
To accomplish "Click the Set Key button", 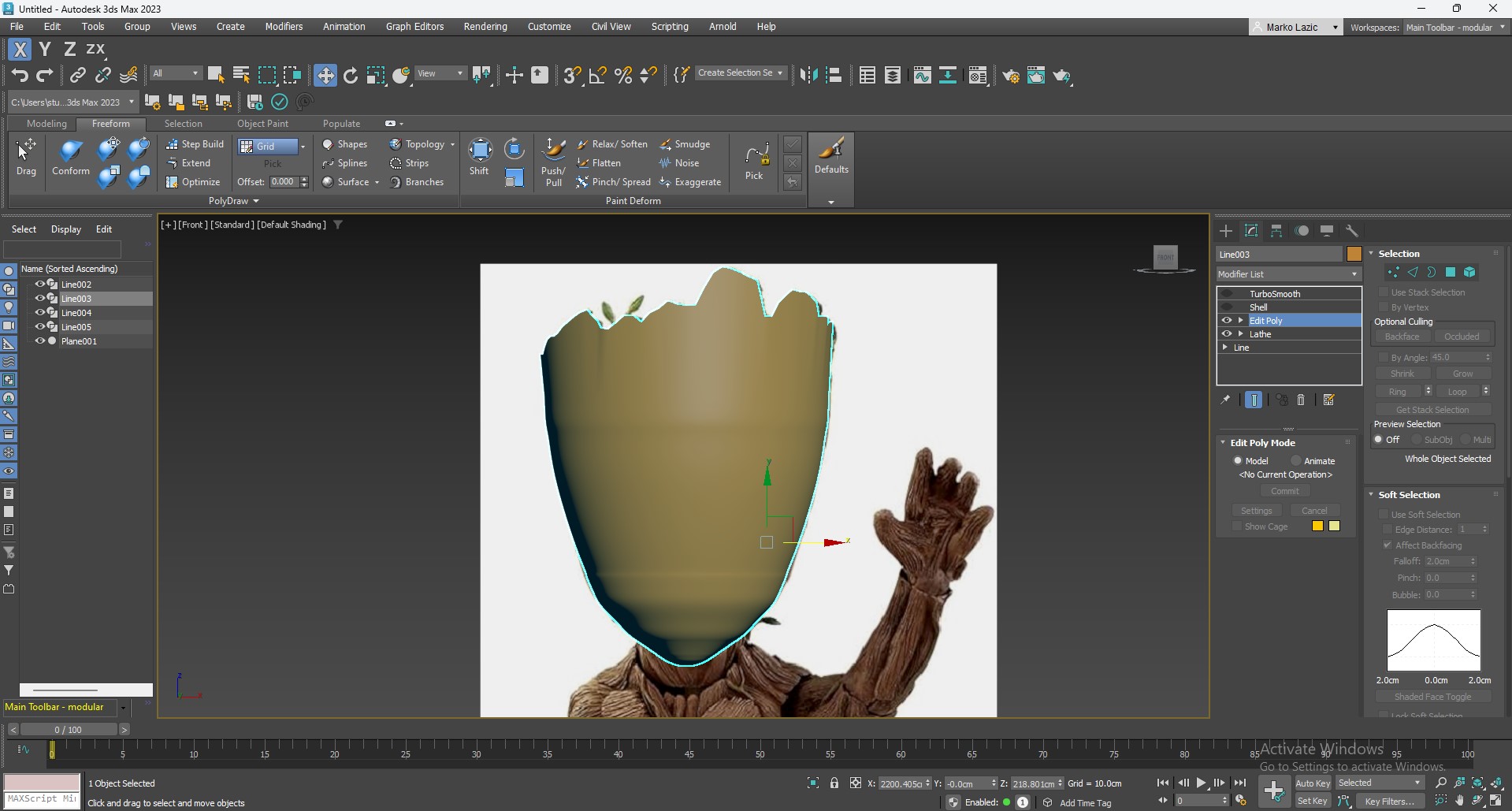I will 1313,801.
